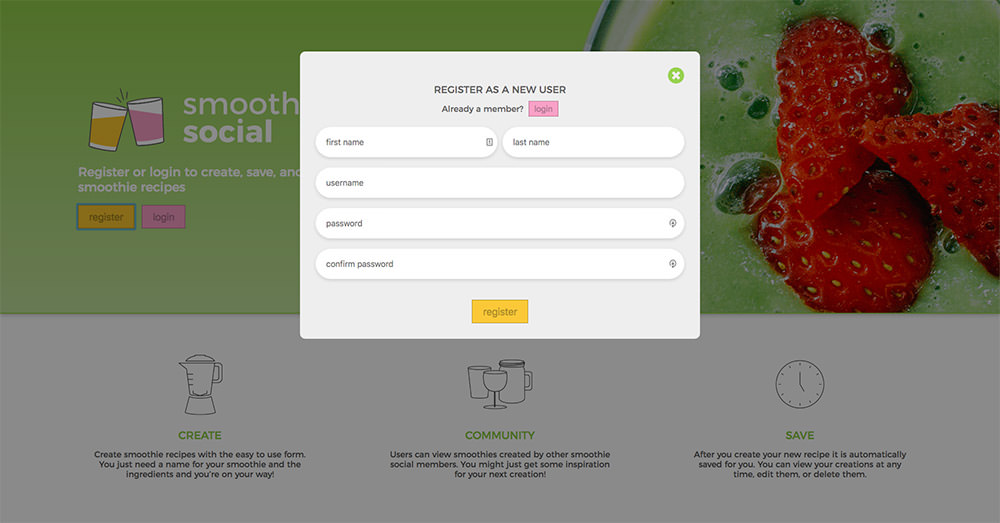Submit the form with yellow register button
Screen dimensions: 1000x523
tap(500, 312)
